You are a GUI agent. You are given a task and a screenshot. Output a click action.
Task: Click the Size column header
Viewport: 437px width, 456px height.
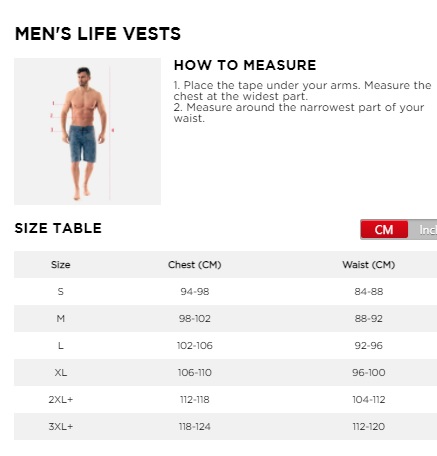(61, 265)
